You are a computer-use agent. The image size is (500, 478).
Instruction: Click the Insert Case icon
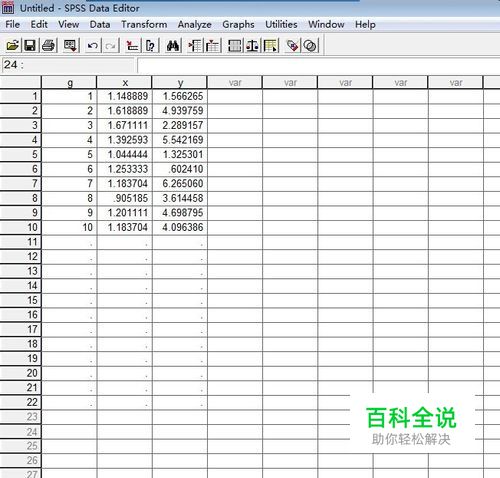pos(195,45)
